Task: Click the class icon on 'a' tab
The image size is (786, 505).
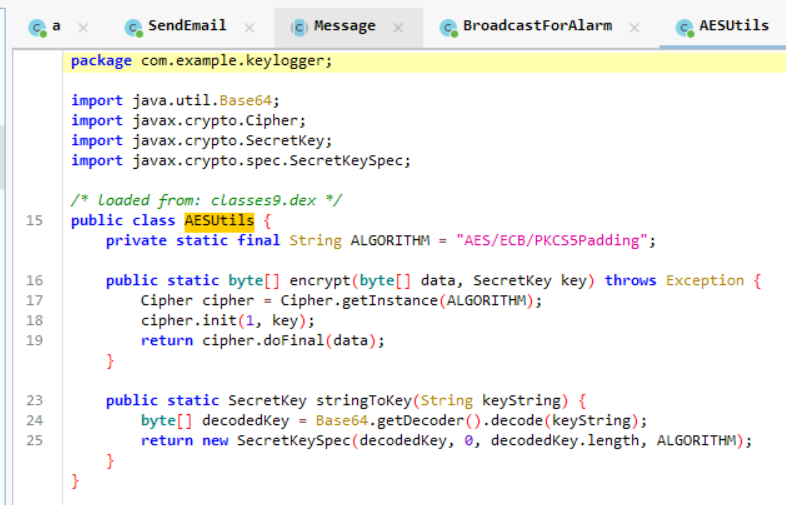Action: (37, 28)
